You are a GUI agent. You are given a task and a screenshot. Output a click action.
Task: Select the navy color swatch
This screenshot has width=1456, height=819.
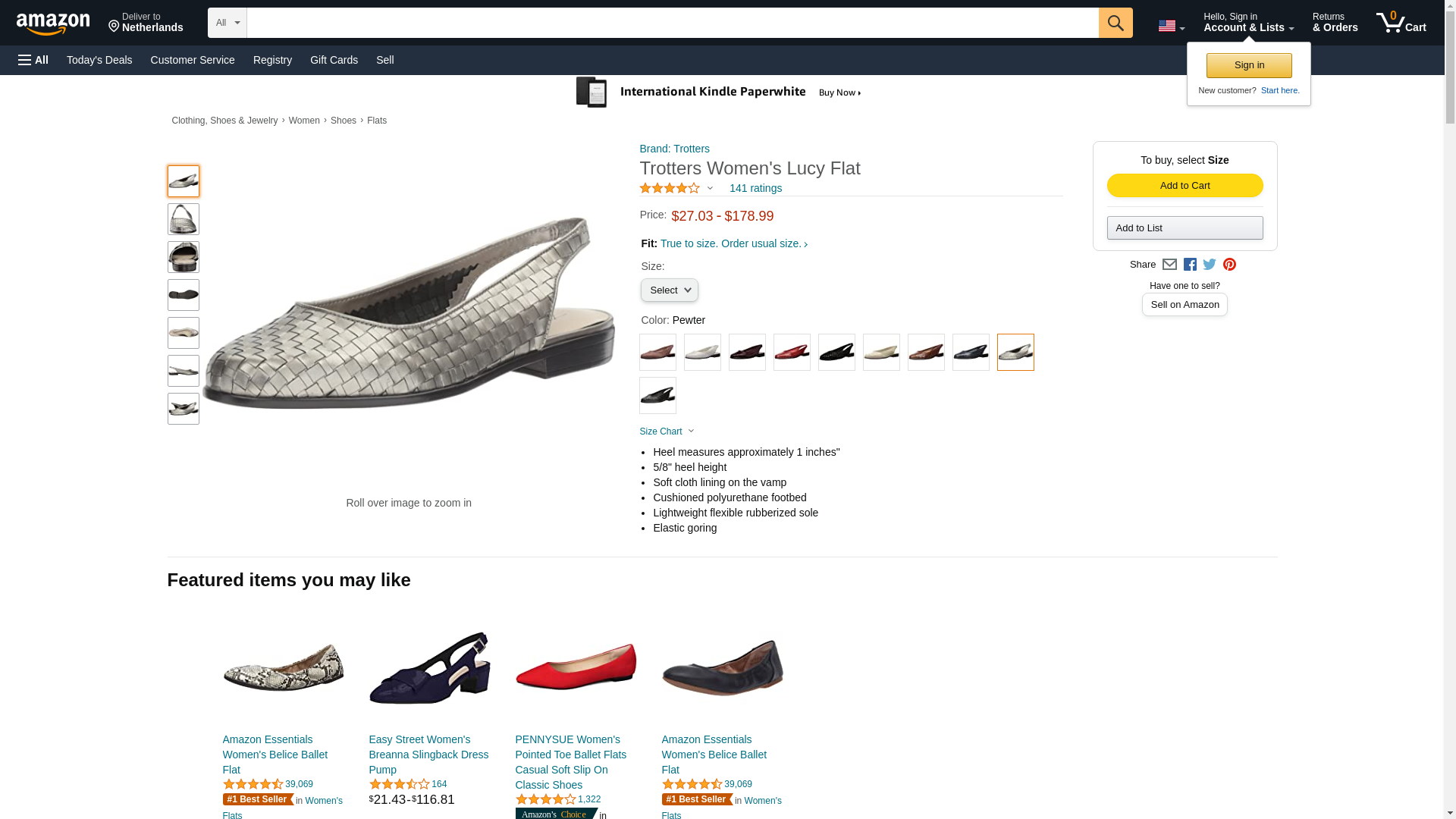tap(971, 353)
